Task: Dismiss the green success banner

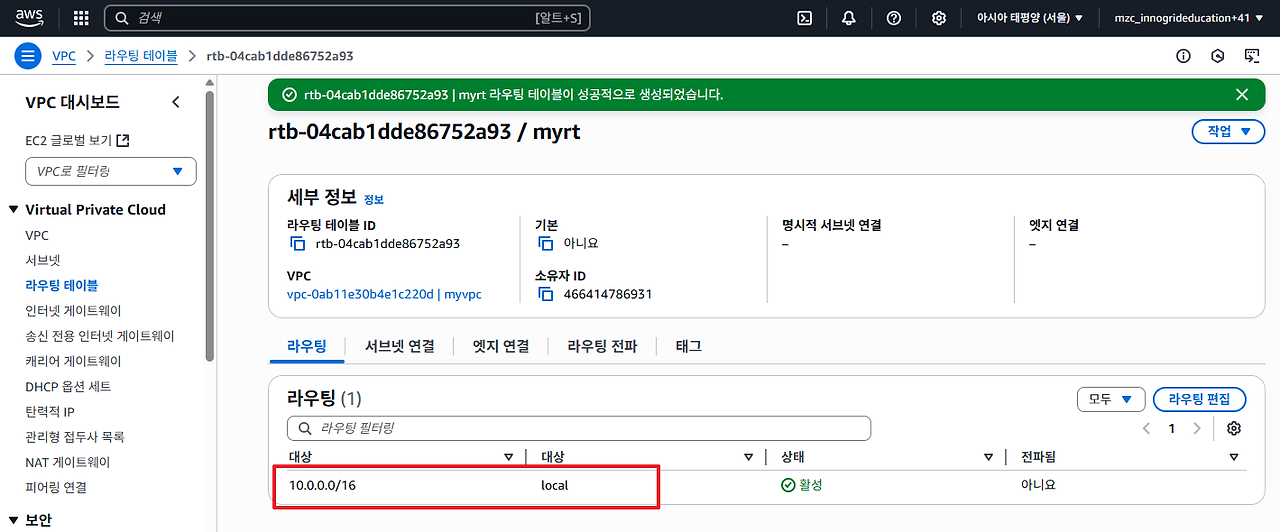Action: [x=1242, y=94]
